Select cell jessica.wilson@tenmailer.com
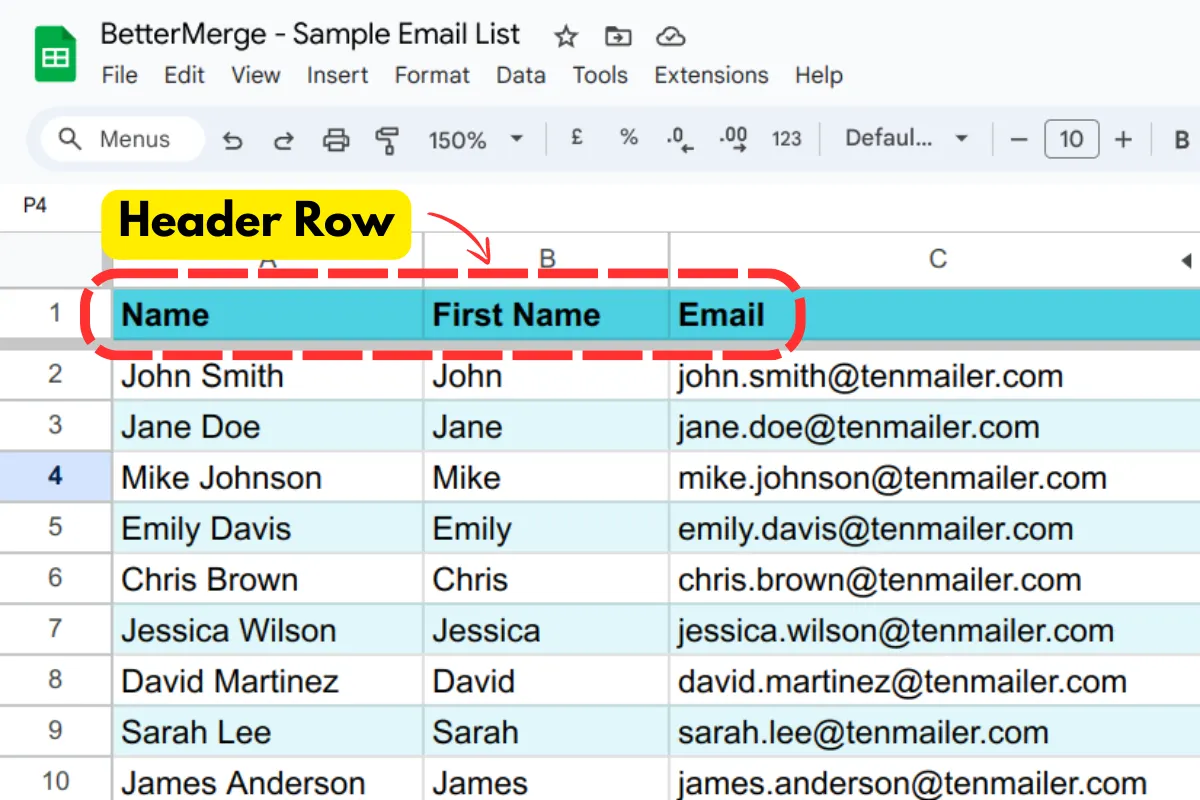1200x800 pixels. [x=934, y=630]
